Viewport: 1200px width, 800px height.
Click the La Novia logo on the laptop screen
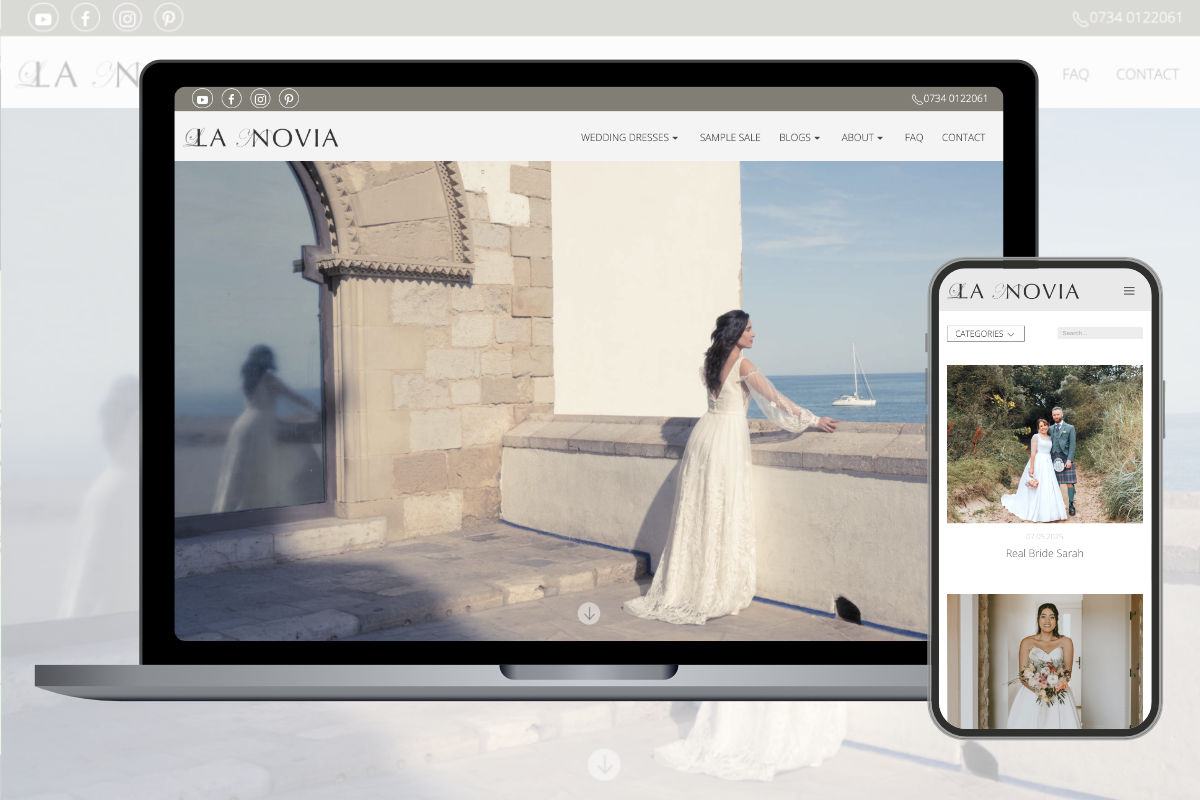[x=261, y=138]
